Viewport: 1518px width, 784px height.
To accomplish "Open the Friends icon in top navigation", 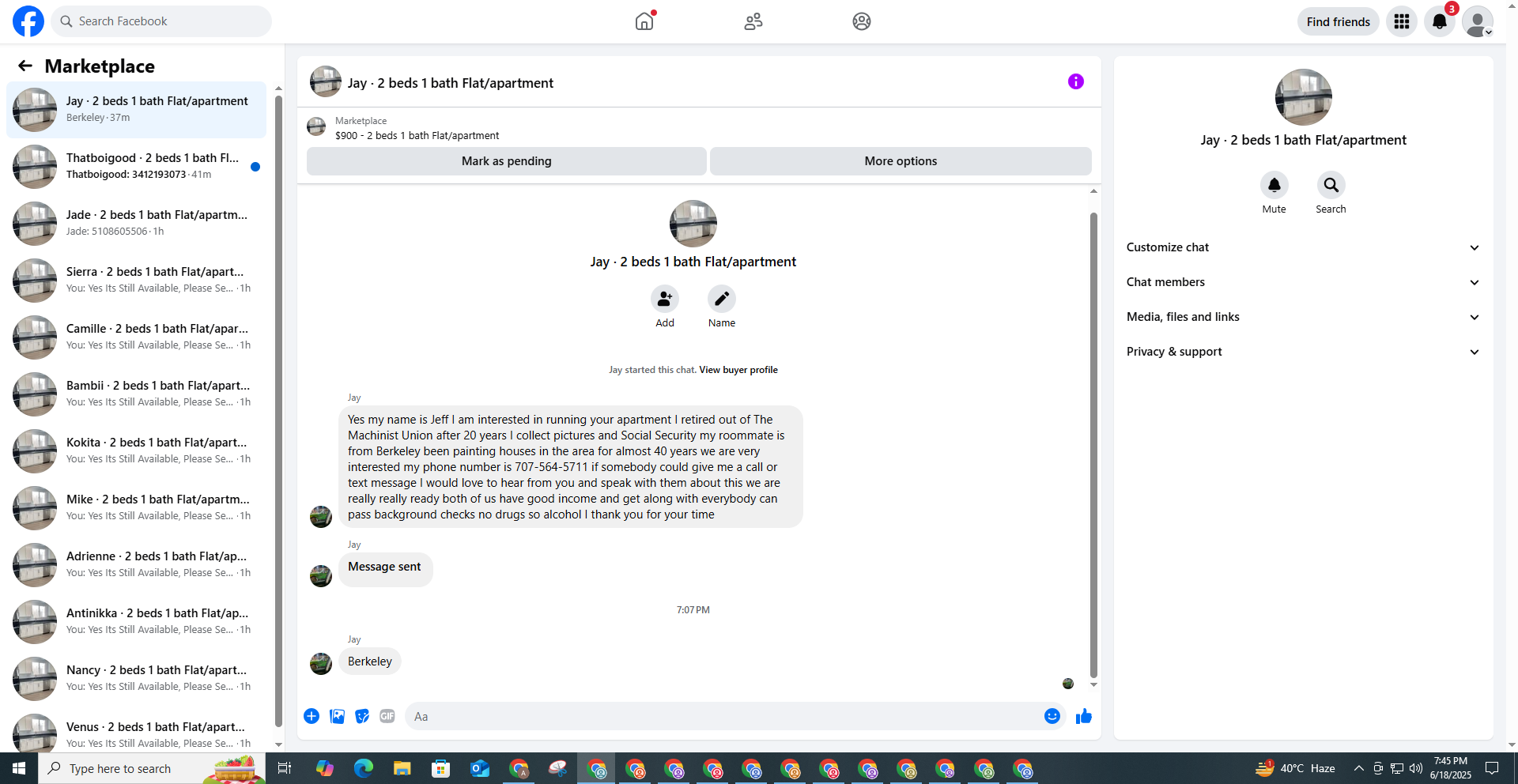I will [753, 21].
